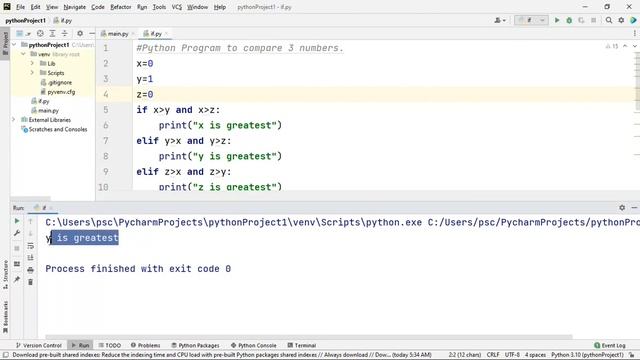This screenshot has width=640, height=360.
Task: Open Search Everywhere magnifier icon
Action: click(609, 20)
